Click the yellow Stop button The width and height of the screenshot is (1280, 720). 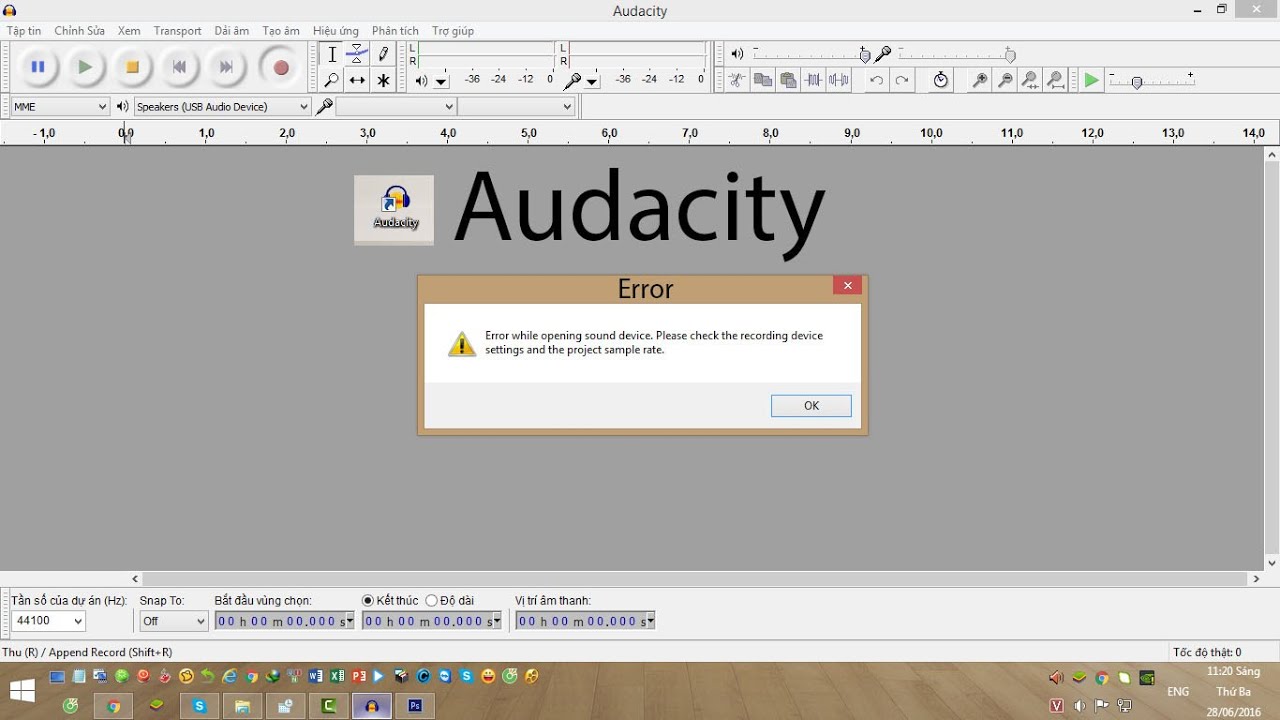tap(132, 67)
